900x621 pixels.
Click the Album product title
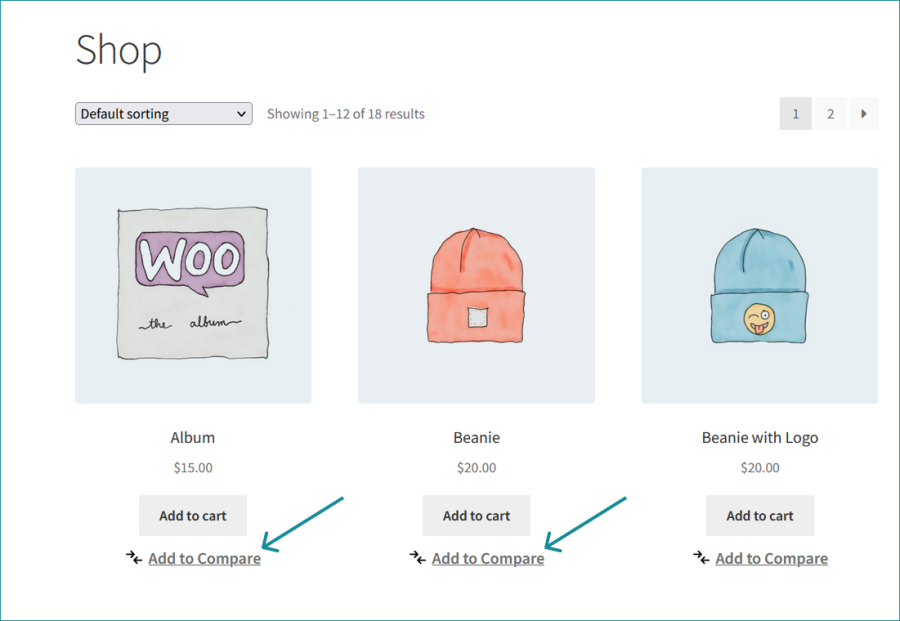[193, 438]
